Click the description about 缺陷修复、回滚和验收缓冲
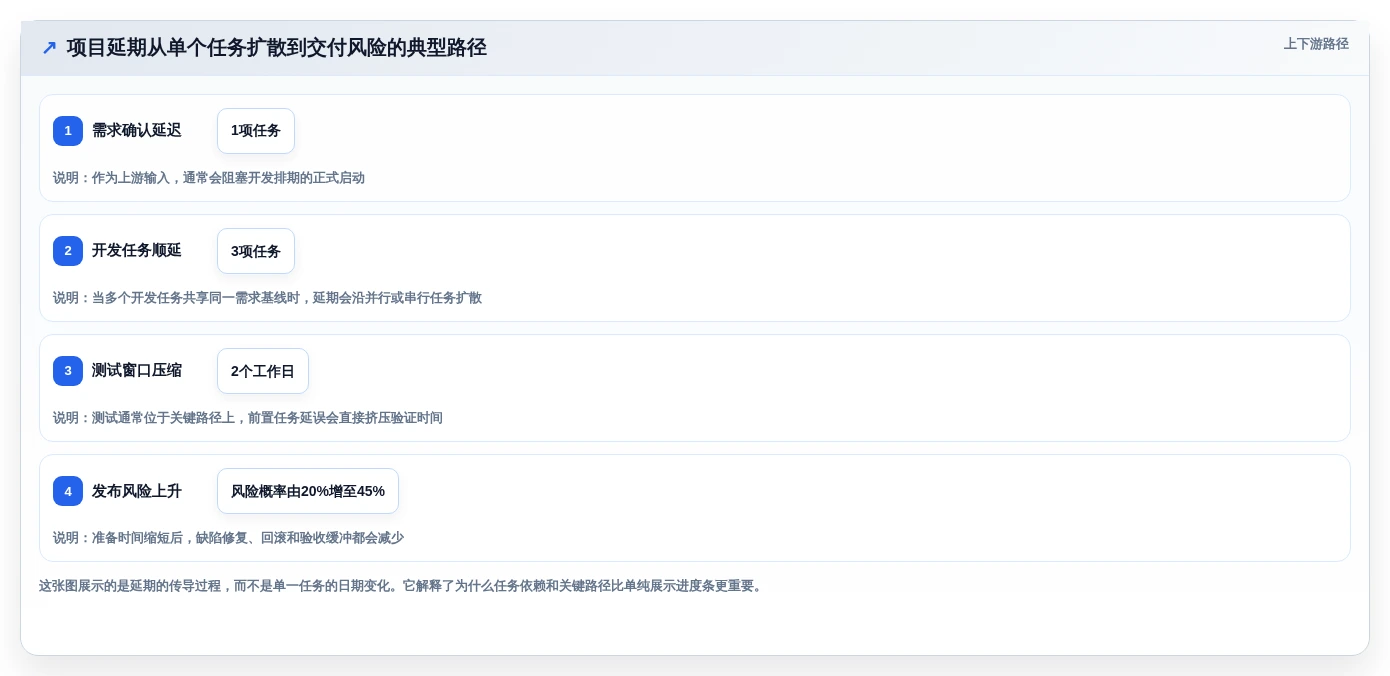The width and height of the screenshot is (1390, 676). click(228, 538)
